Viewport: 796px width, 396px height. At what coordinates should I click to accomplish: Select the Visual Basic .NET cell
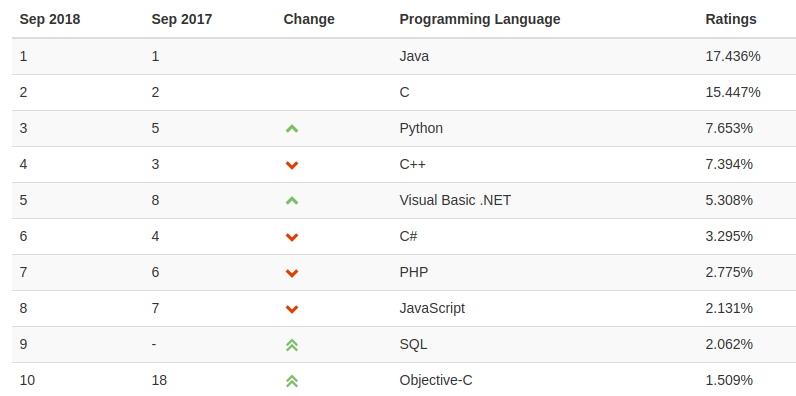click(455, 201)
